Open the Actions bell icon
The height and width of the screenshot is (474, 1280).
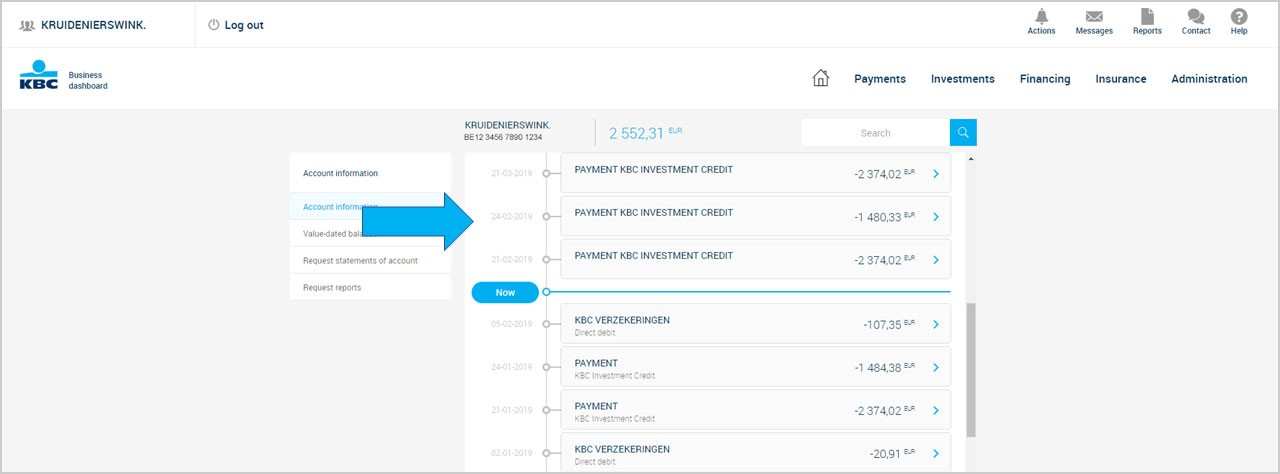pyautogui.click(x=1041, y=16)
